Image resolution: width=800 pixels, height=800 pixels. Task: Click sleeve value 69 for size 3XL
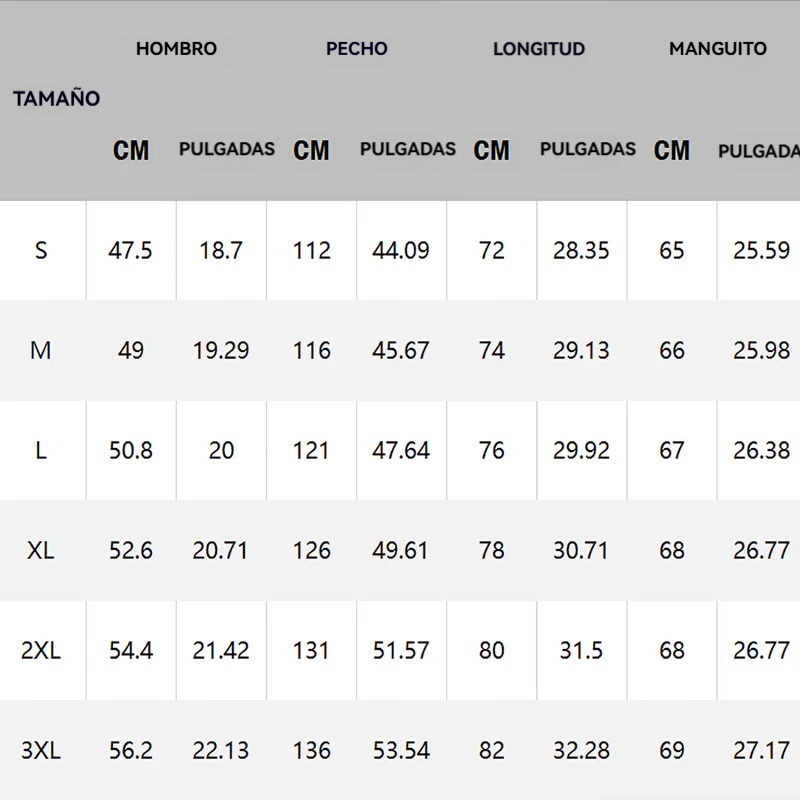tap(672, 750)
